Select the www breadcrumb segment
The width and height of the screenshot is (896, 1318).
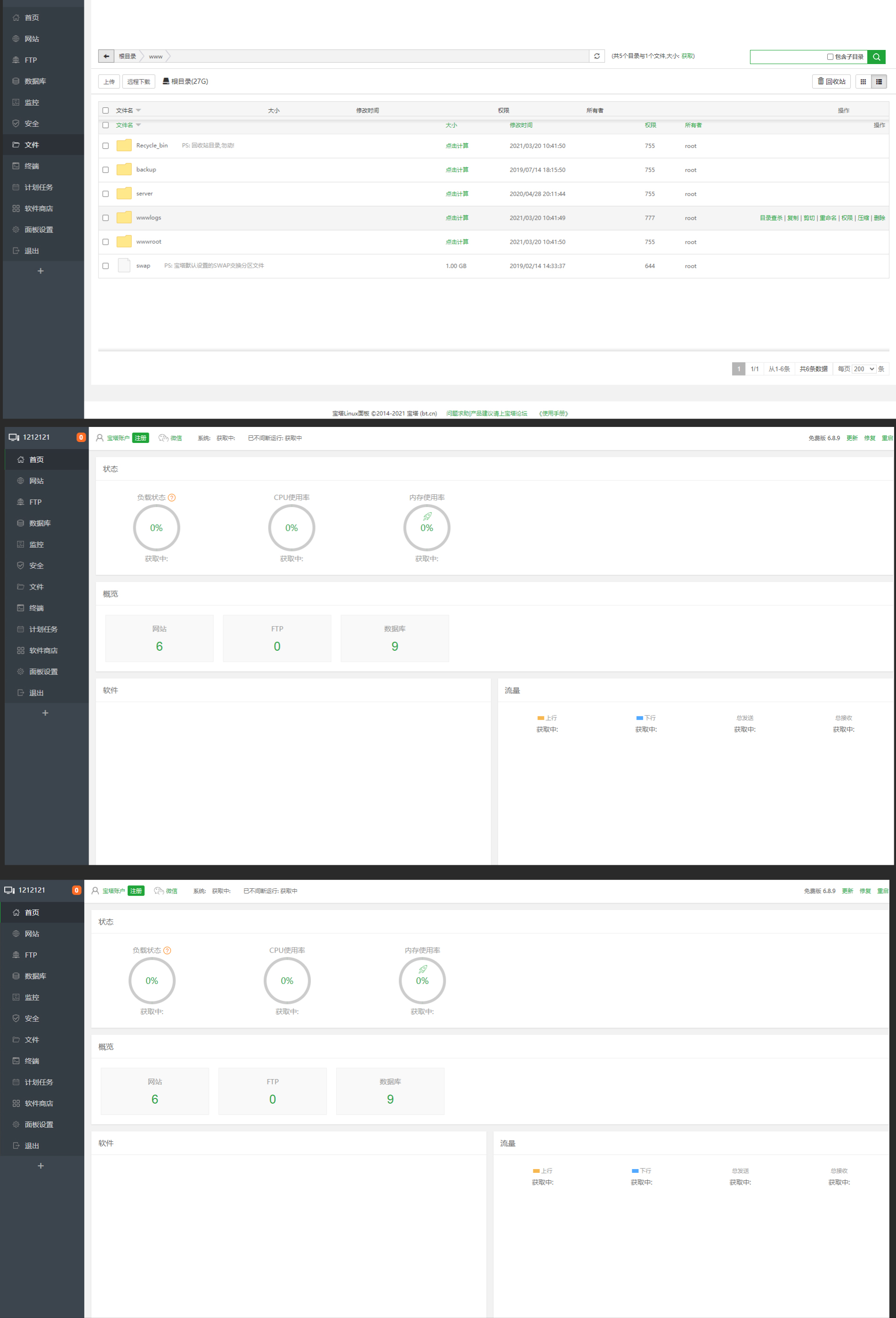coord(155,57)
